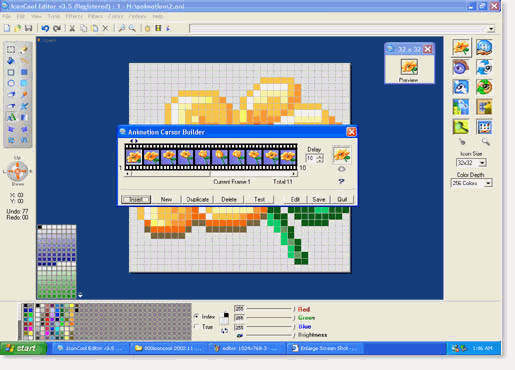Click the filmstrip scrollbar right arrow

(x=294, y=174)
